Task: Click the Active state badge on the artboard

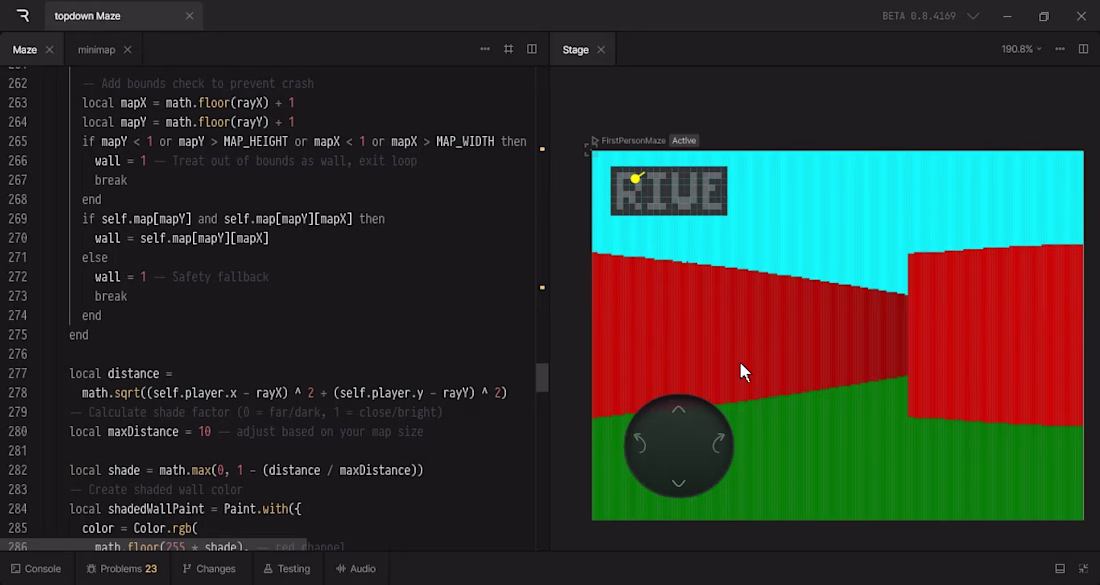Action: pos(683,140)
